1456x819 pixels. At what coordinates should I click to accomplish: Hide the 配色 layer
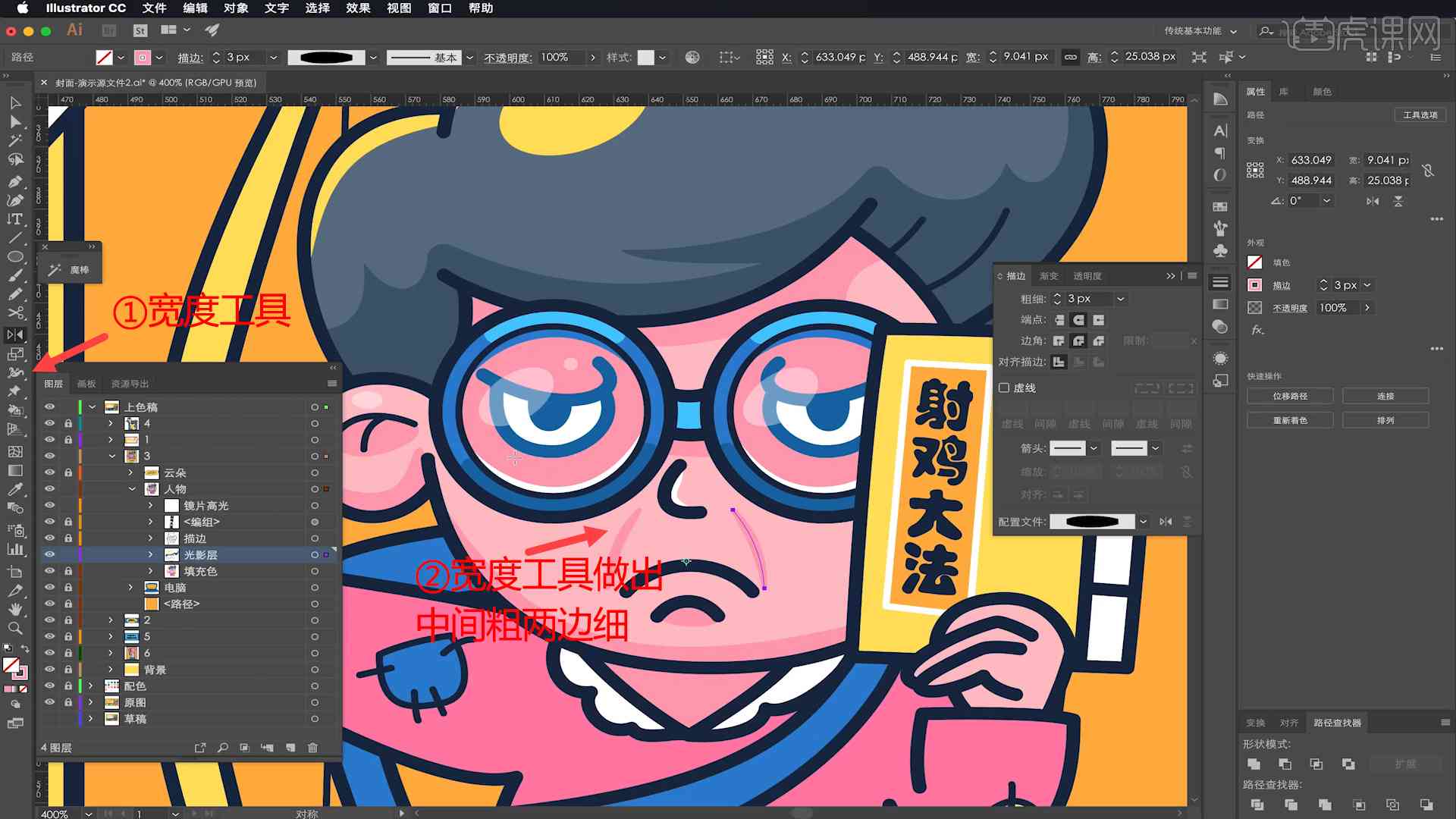(x=49, y=686)
